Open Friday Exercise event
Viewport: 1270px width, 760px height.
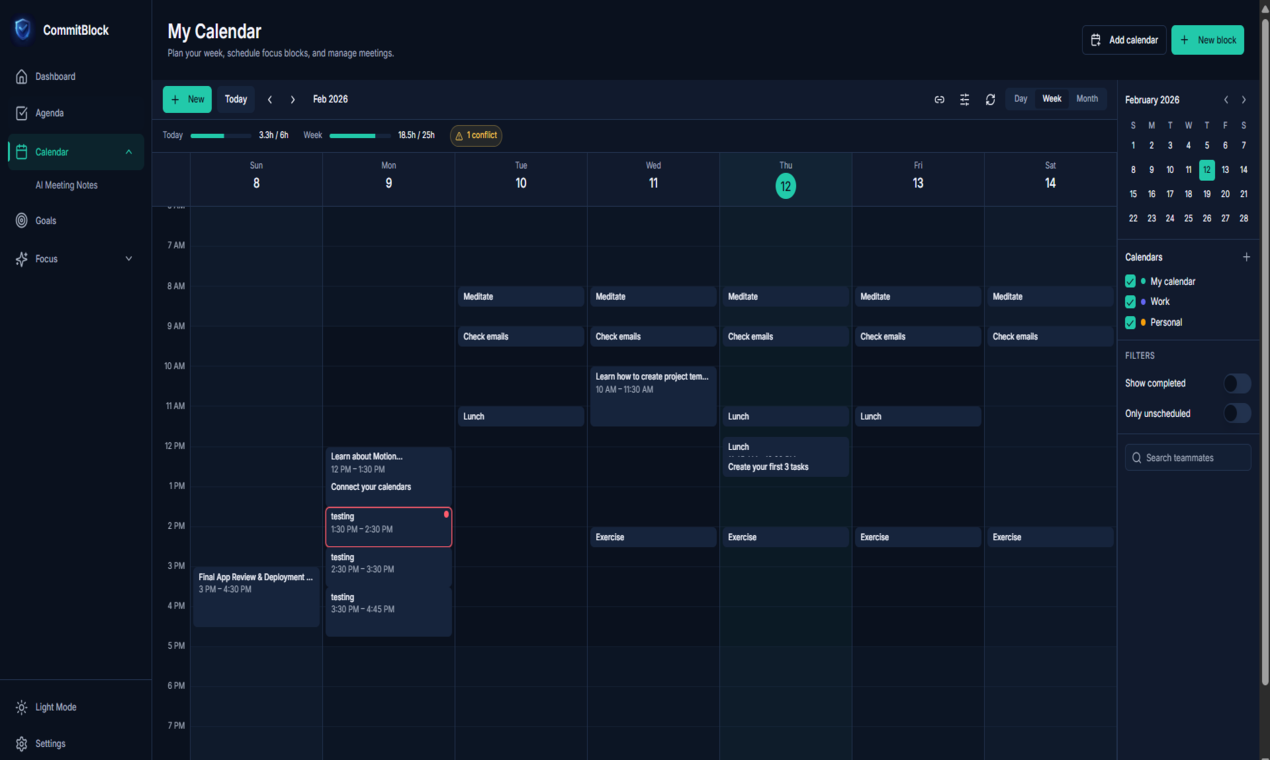coord(918,537)
